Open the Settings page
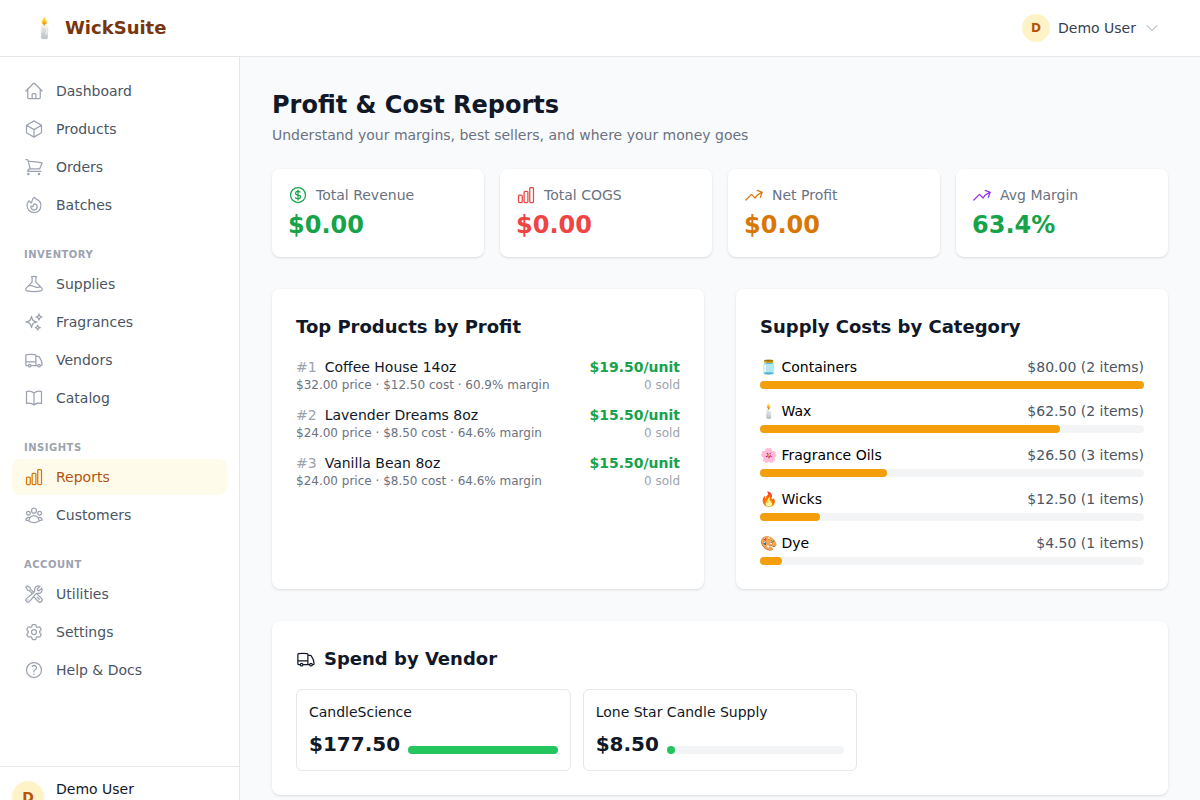The image size is (1200, 800). tap(84, 632)
